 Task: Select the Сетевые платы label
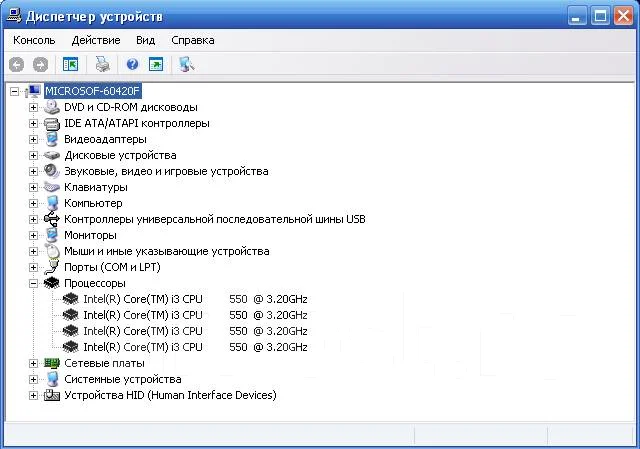[x=104, y=363]
